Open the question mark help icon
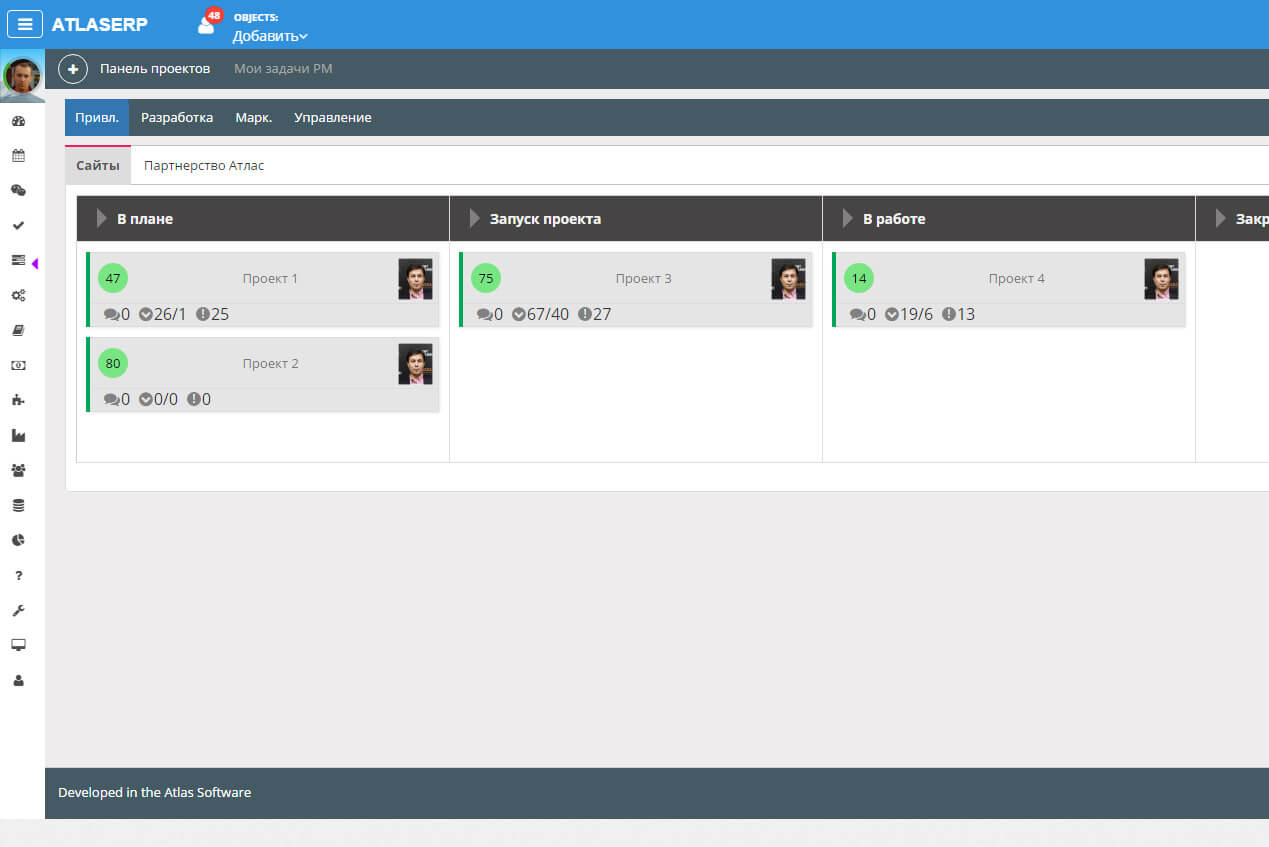This screenshot has width=1269, height=847. pyautogui.click(x=18, y=575)
